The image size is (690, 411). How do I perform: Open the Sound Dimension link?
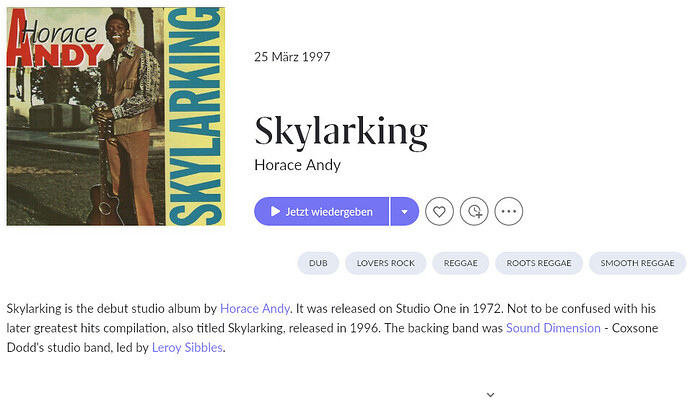click(x=553, y=328)
